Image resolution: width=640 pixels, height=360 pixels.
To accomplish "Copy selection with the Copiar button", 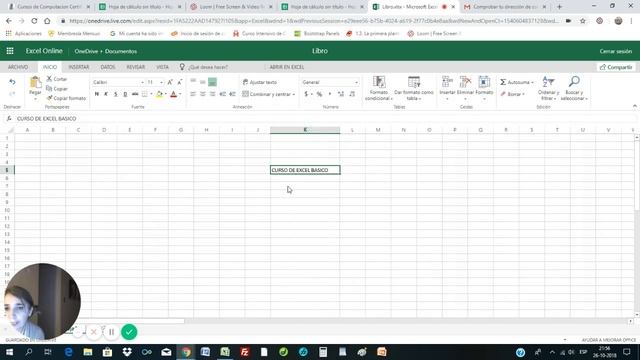I will coord(57,89).
